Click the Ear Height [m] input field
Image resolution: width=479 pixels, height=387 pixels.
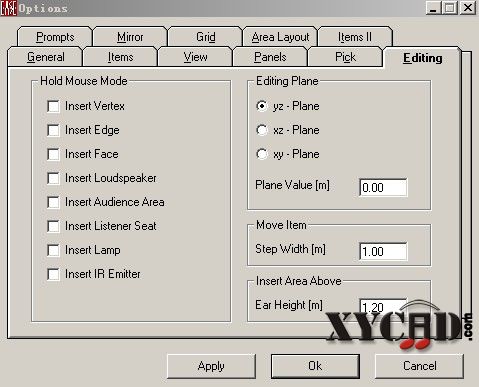tap(383, 307)
